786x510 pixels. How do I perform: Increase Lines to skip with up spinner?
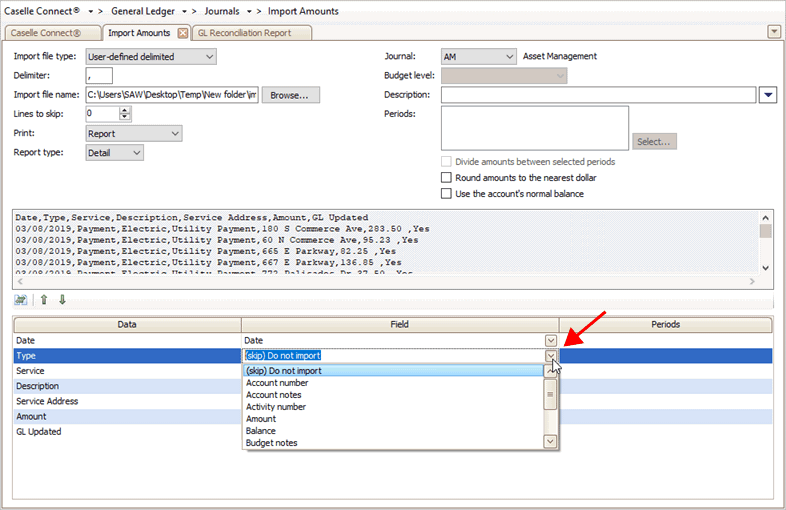[x=125, y=110]
